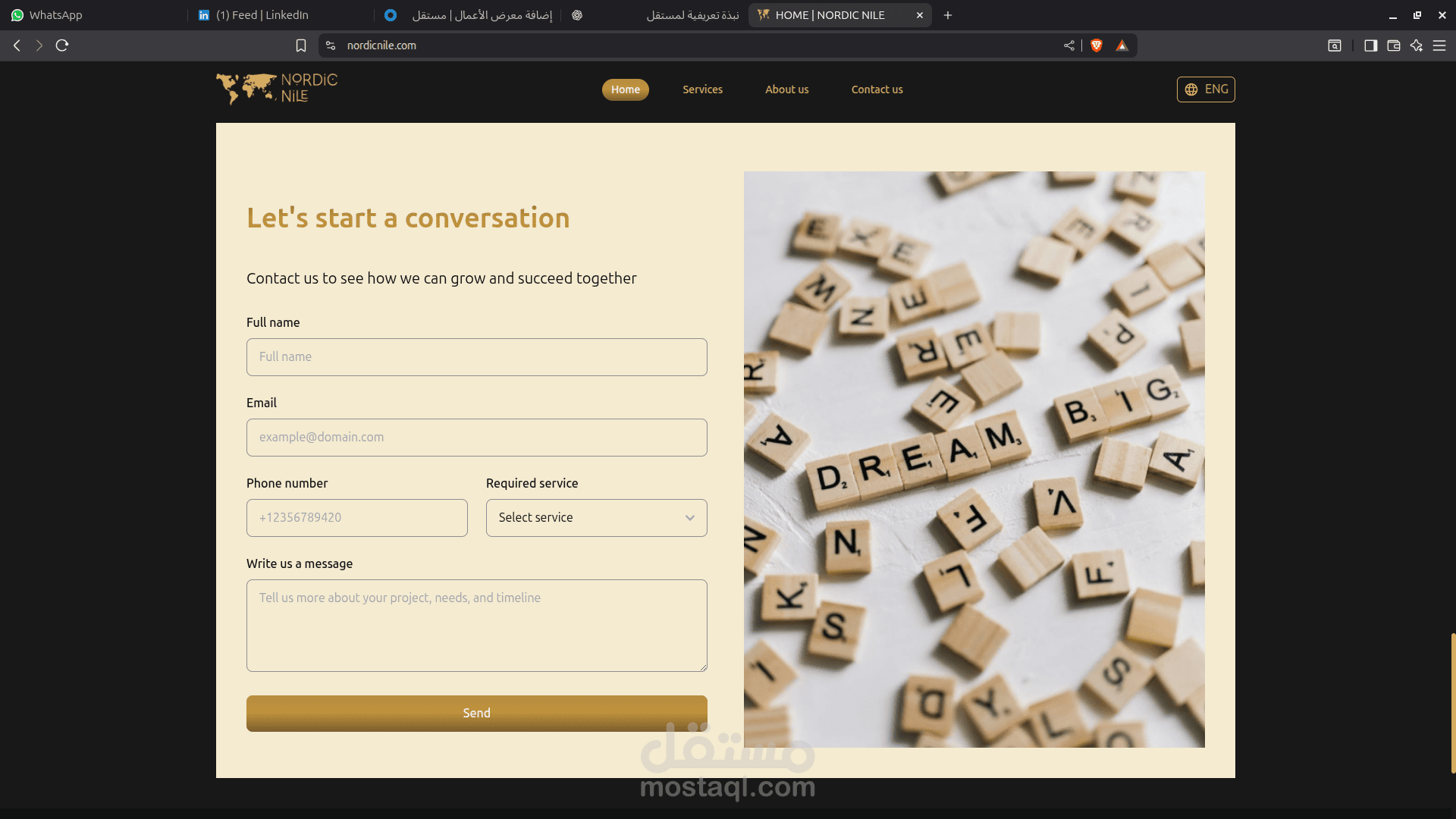Open the Contact us navigation link
Screen dimensions: 1456x819
[877, 89]
